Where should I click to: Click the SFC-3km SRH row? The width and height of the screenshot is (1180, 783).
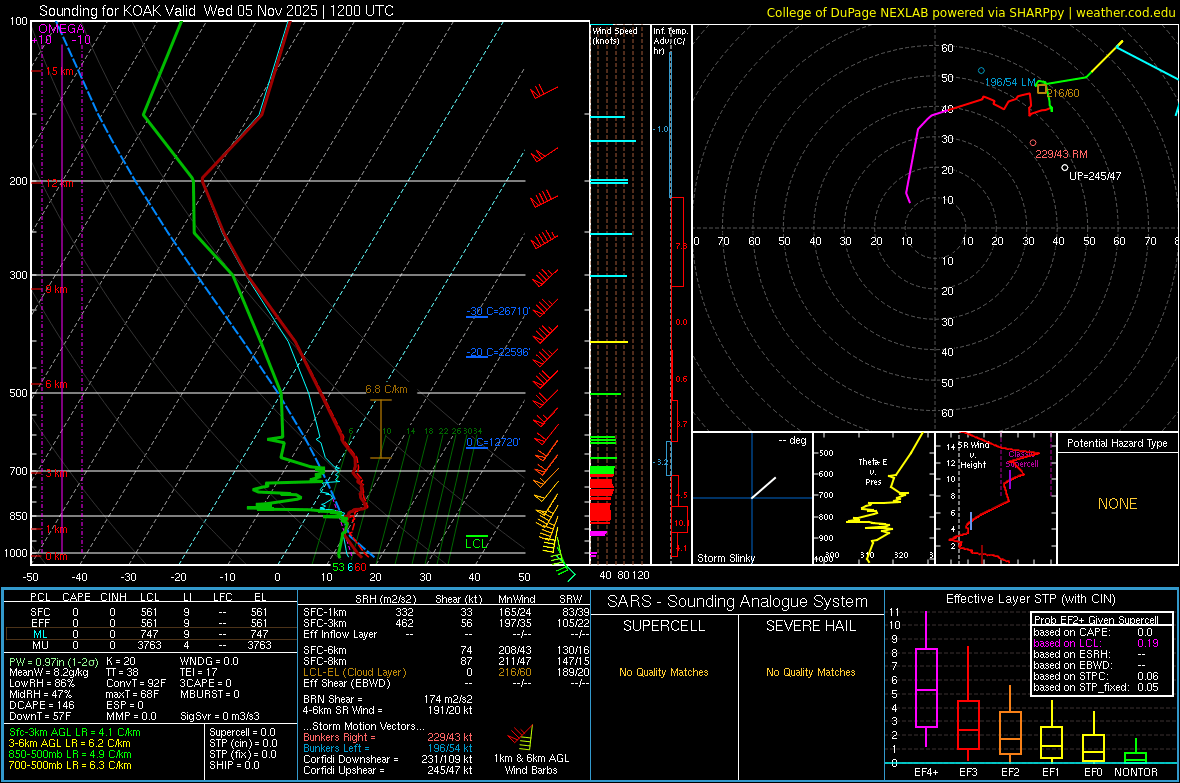(x=446, y=623)
